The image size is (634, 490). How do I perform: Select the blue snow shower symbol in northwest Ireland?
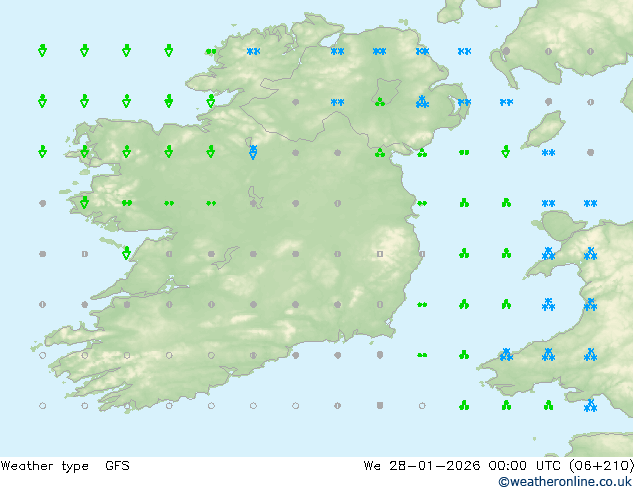(x=253, y=152)
